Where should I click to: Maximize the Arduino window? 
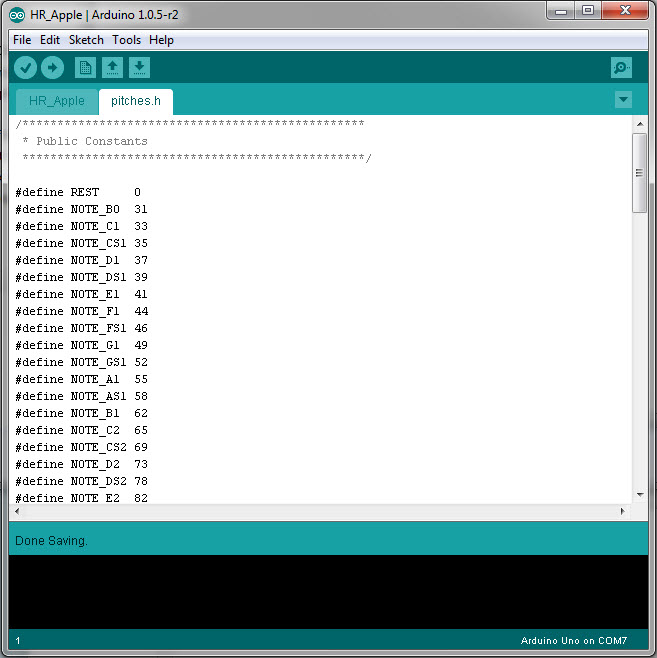coord(588,11)
